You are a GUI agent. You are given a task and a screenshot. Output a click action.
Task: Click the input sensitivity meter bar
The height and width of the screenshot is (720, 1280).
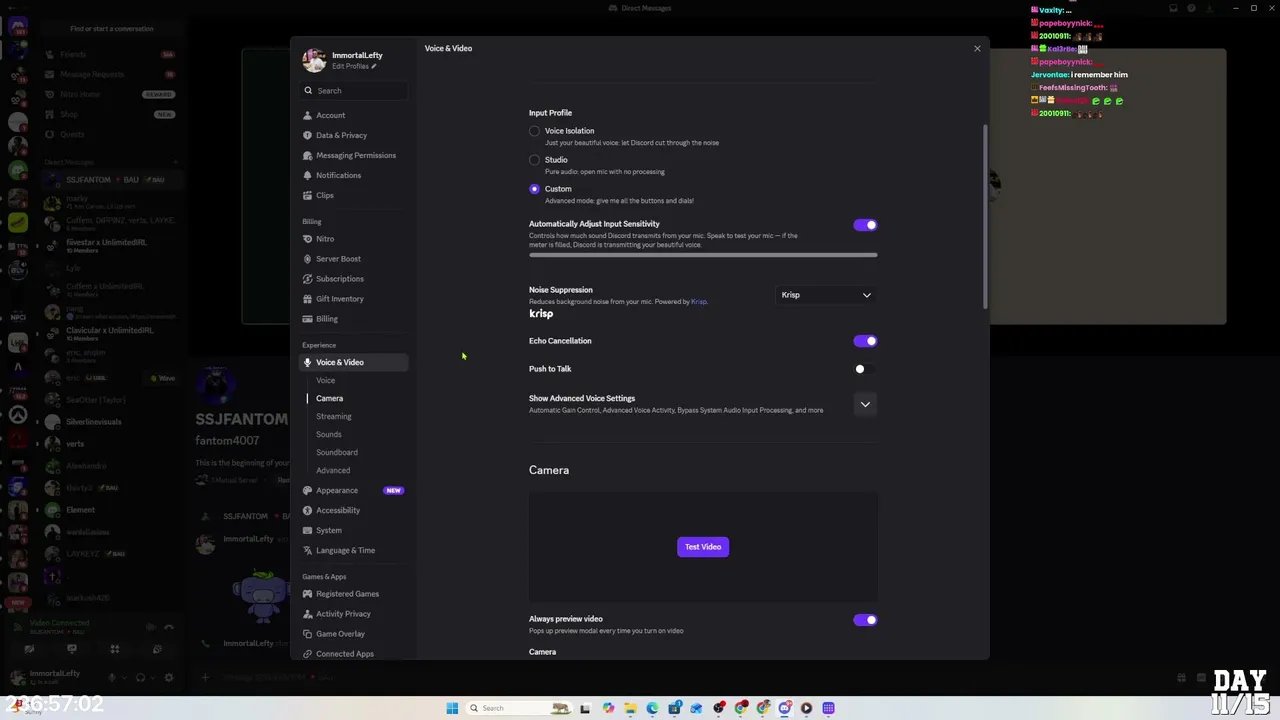point(703,255)
